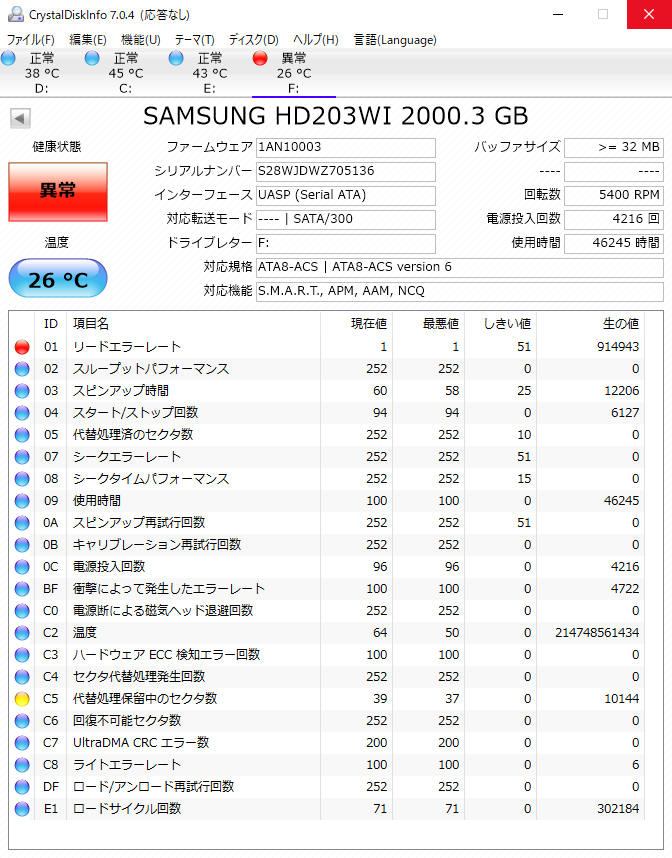
Task: Close the CrystalDiskInfo window
Action: (x=649, y=14)
